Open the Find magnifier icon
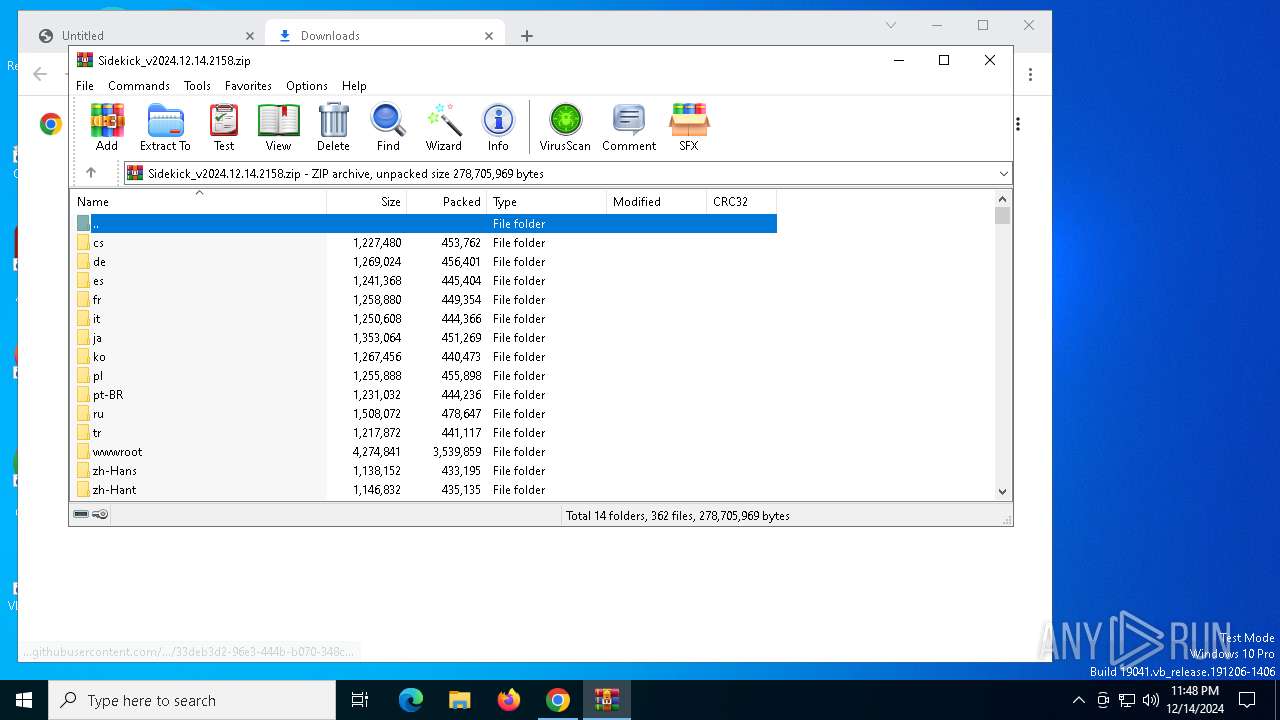The height and width of the screenshot is (720, 1280). (388, 127)
